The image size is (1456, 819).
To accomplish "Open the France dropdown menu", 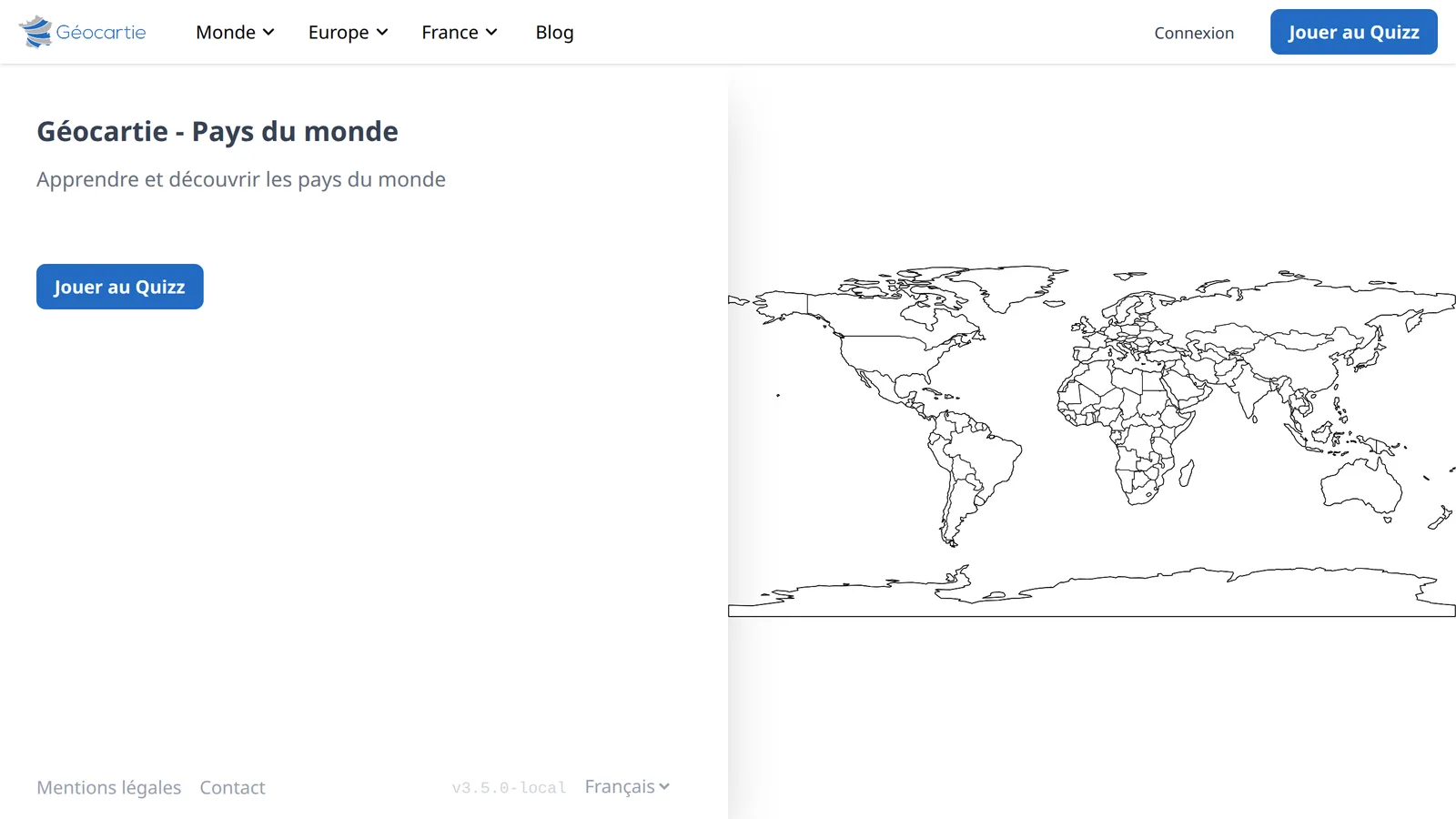I will [x=460, y=33].
